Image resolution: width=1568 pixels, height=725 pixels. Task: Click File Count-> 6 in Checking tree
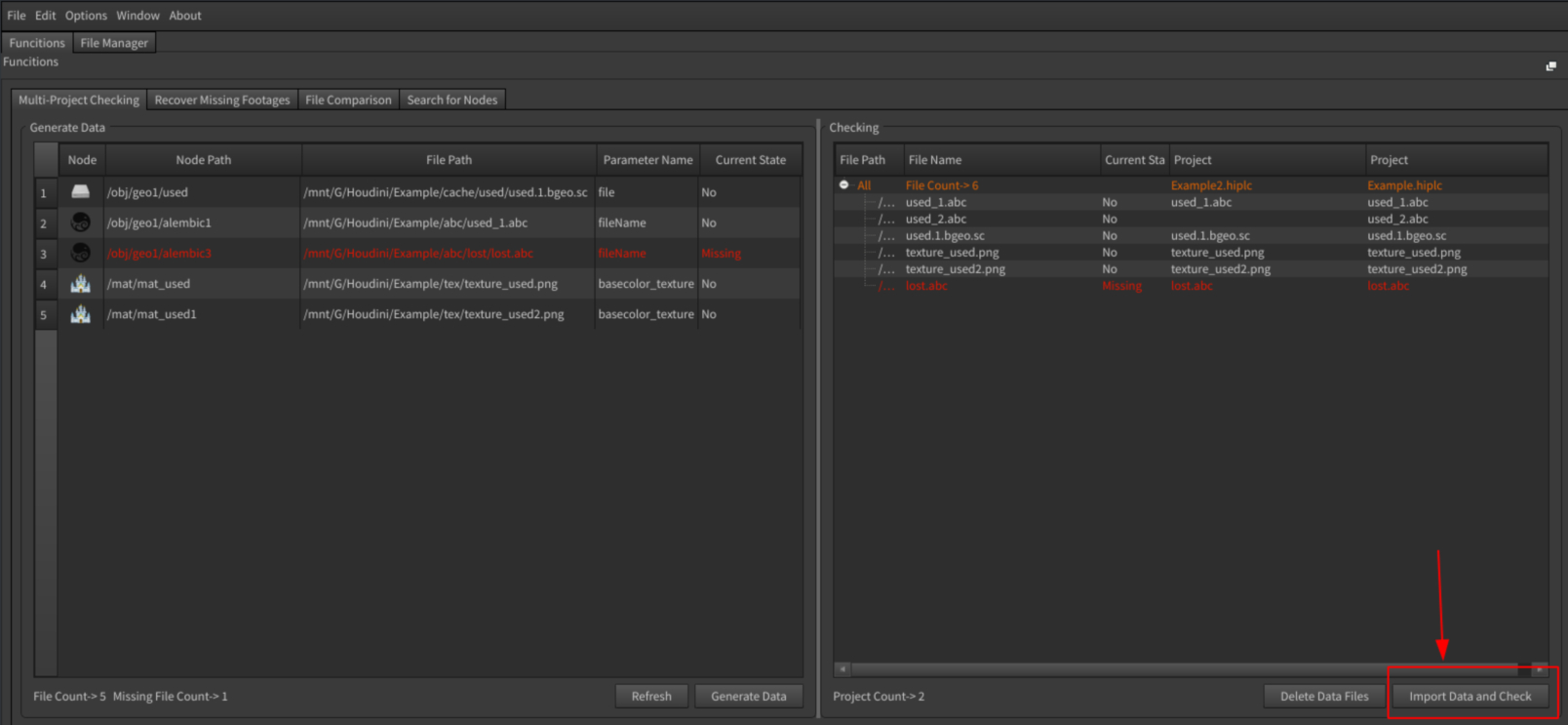pos(942,185)
